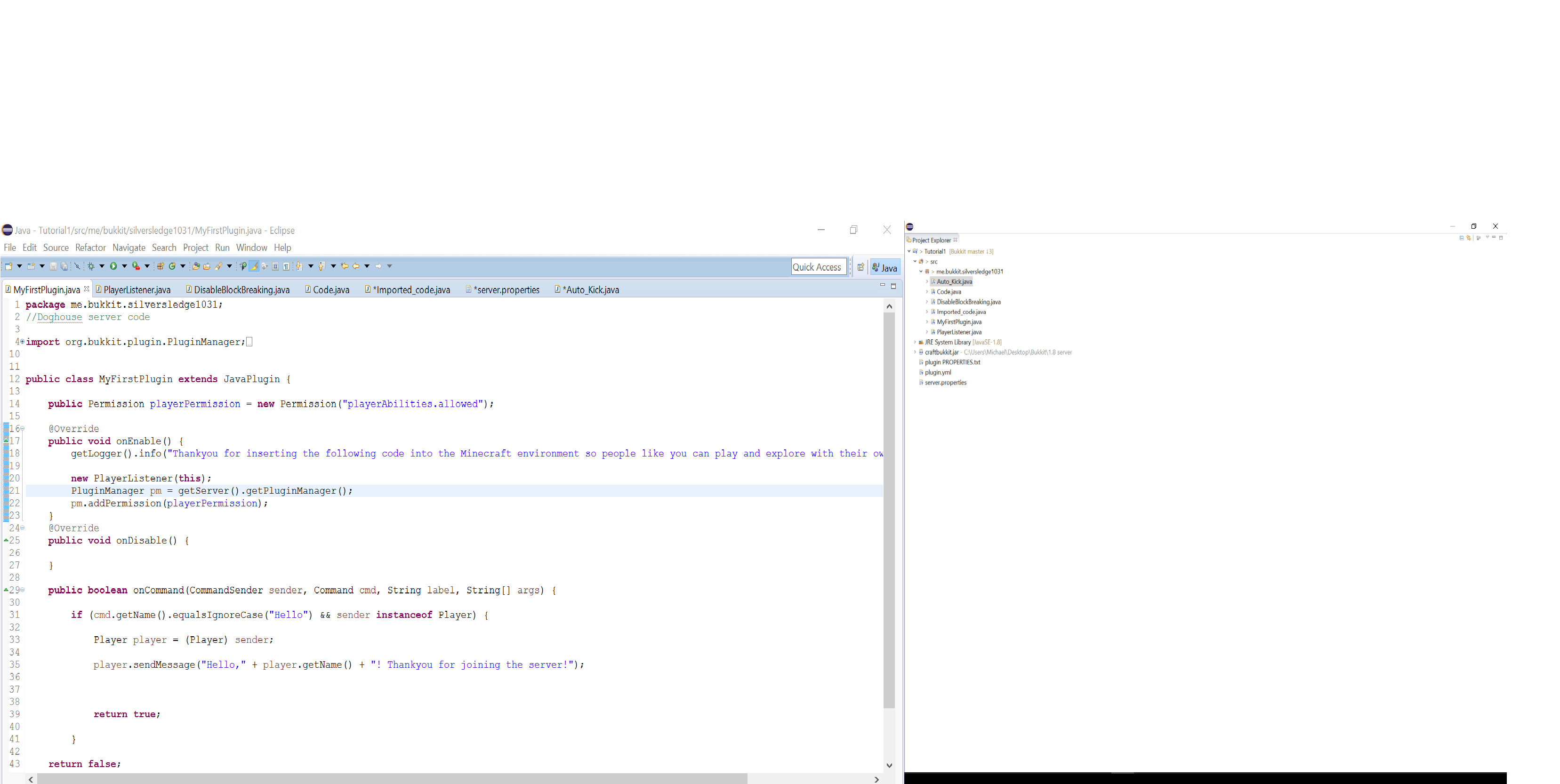Launch Debug mode
The image size is (1560, 784).
91,267
